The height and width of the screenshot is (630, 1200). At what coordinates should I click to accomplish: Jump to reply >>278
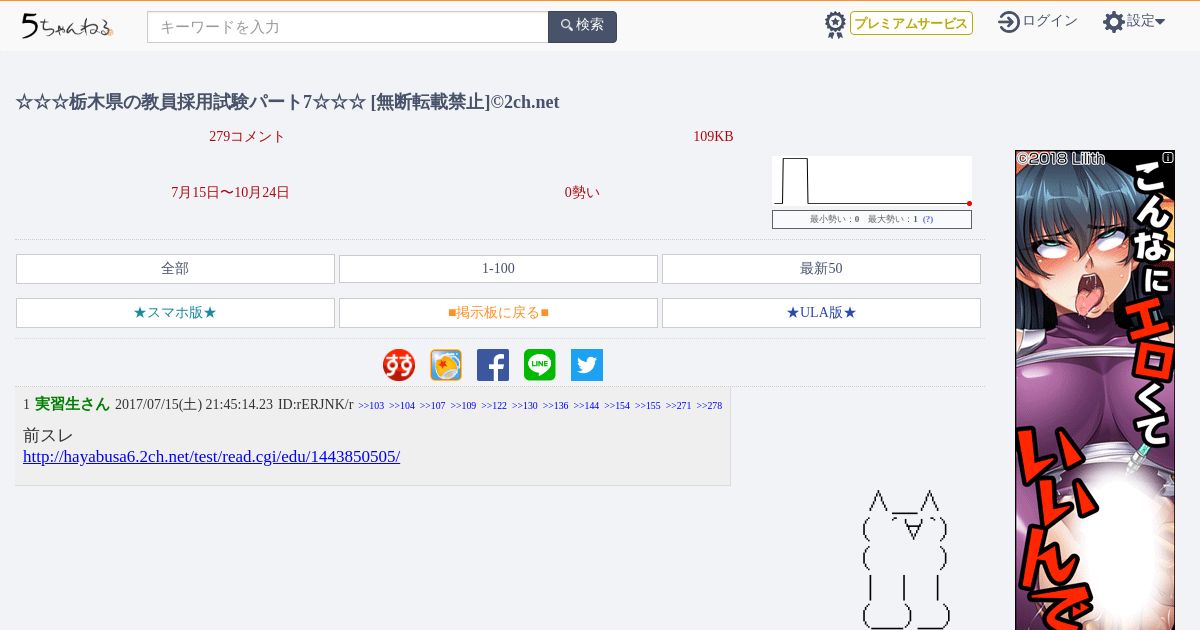709,406
